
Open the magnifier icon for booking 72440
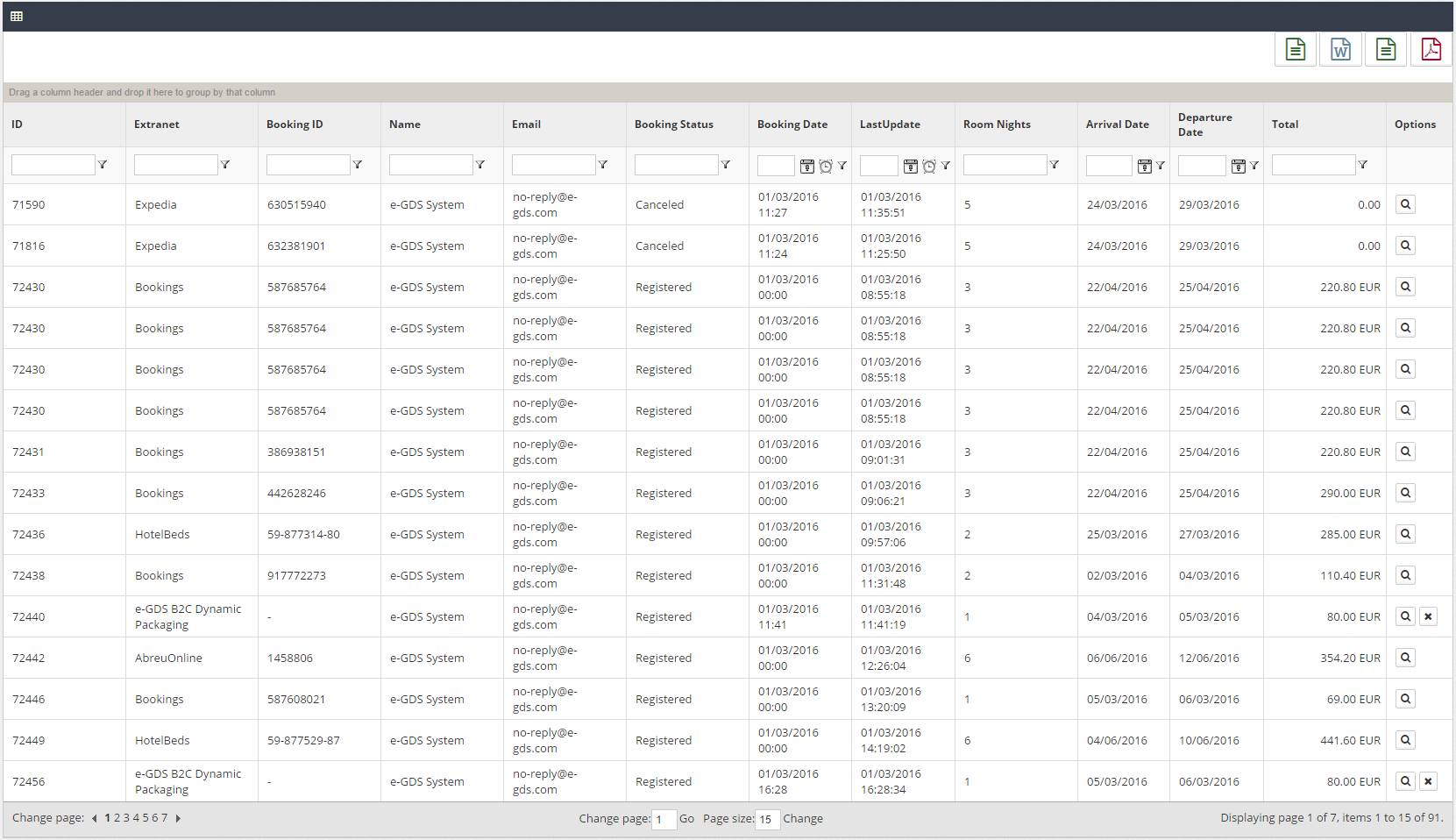[1405, 616]
